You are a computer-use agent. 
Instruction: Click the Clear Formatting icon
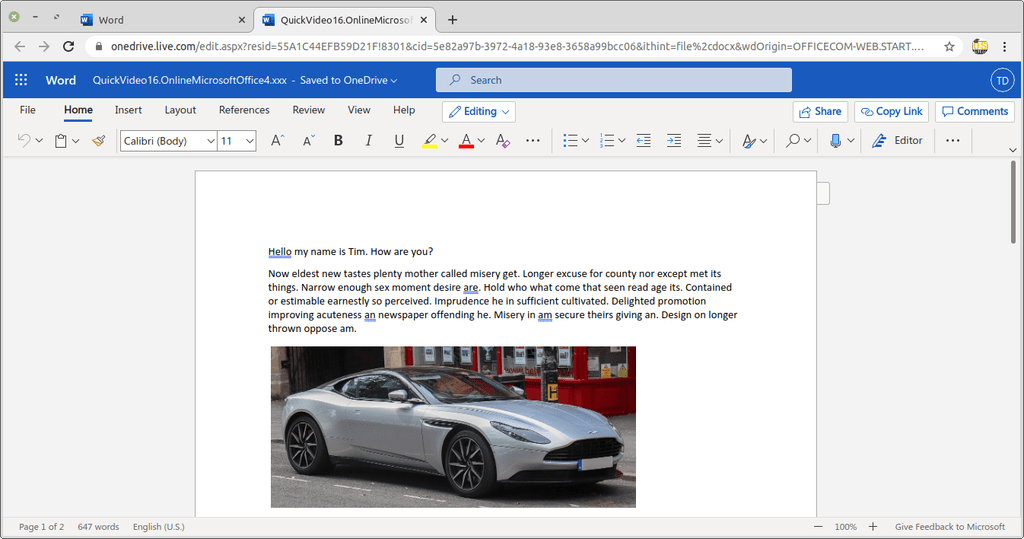point(502,141)
